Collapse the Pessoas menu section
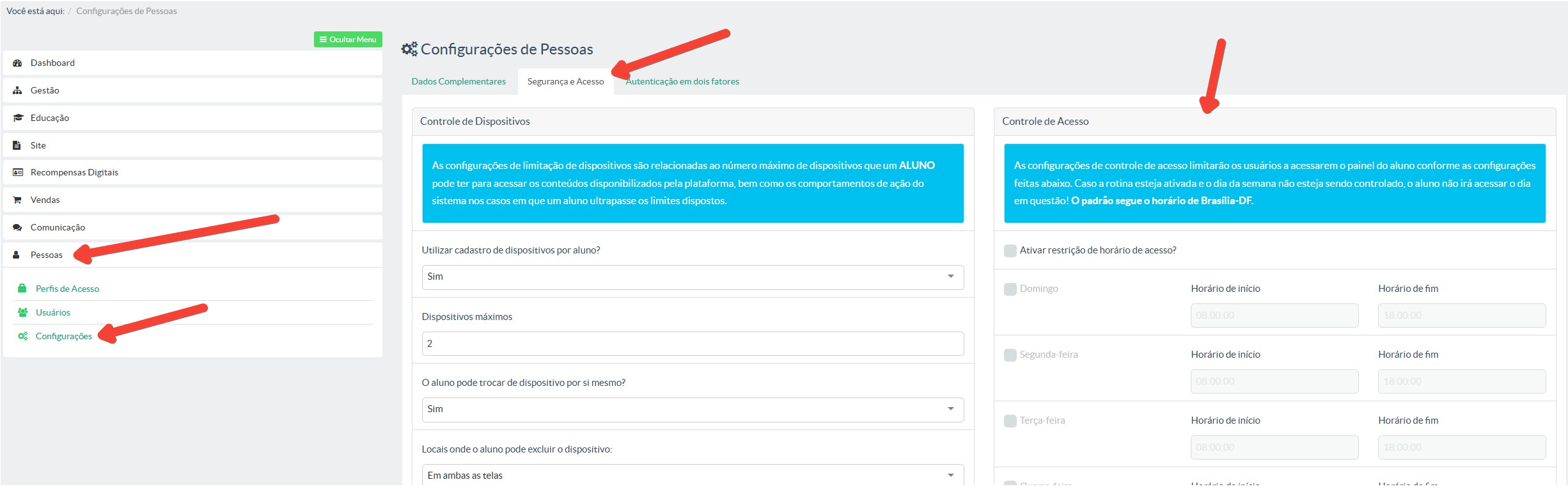The image size is (1568, 489). (x=192, y=255)
